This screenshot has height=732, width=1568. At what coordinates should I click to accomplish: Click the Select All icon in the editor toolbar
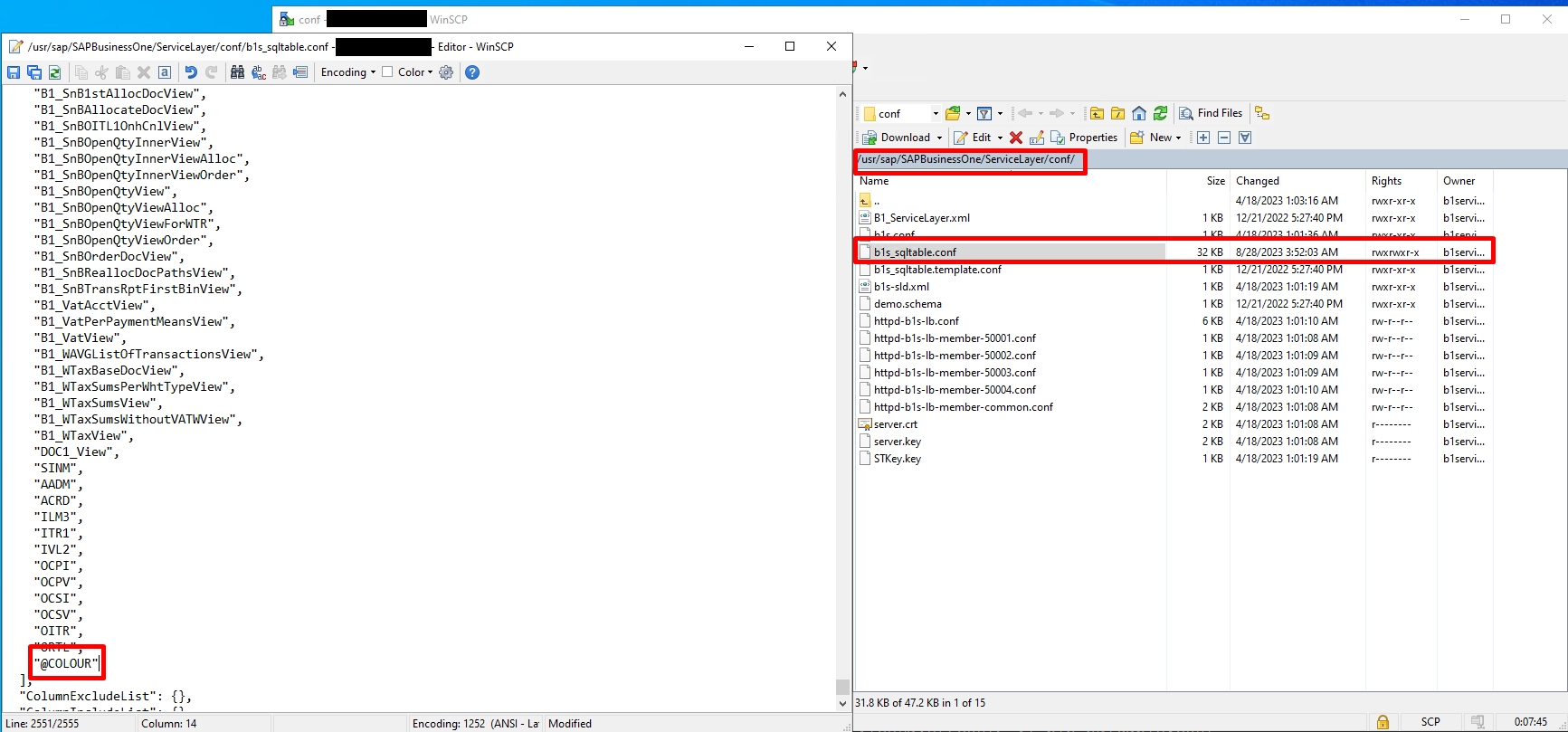coord(165,72)
